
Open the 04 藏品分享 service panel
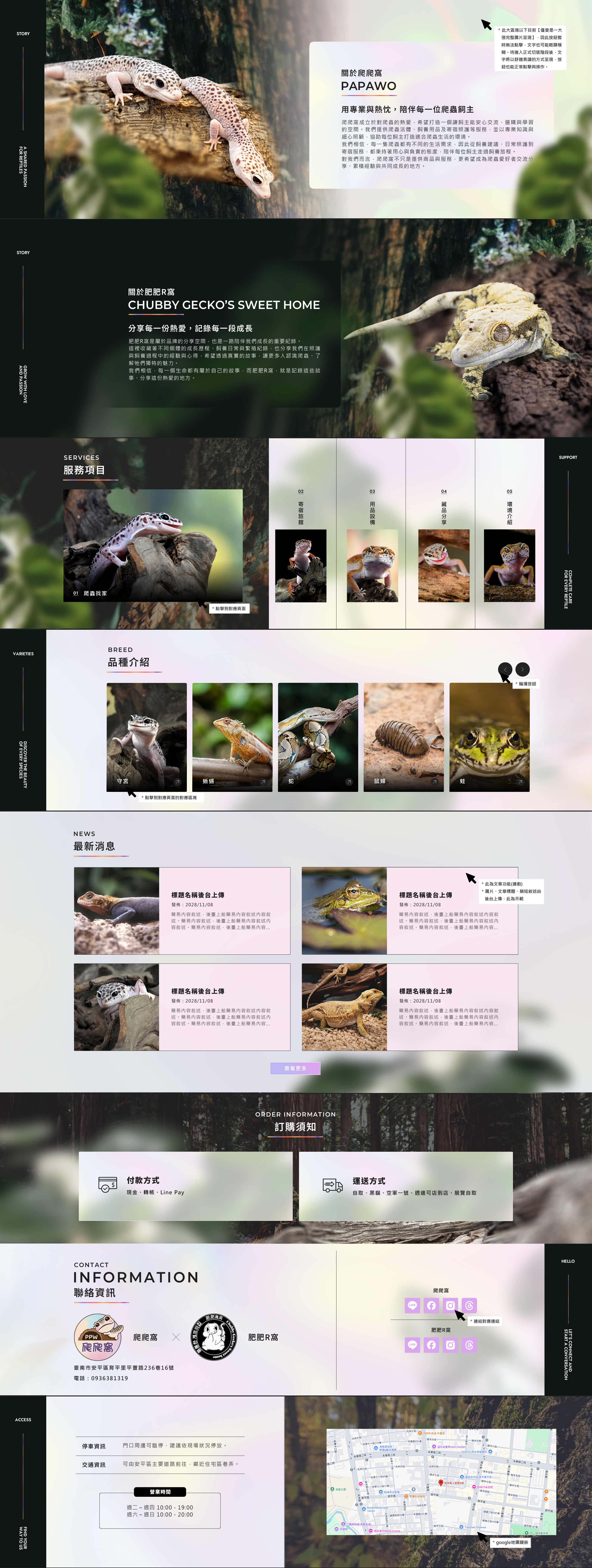pyautogui.click(x=441, y=533)
